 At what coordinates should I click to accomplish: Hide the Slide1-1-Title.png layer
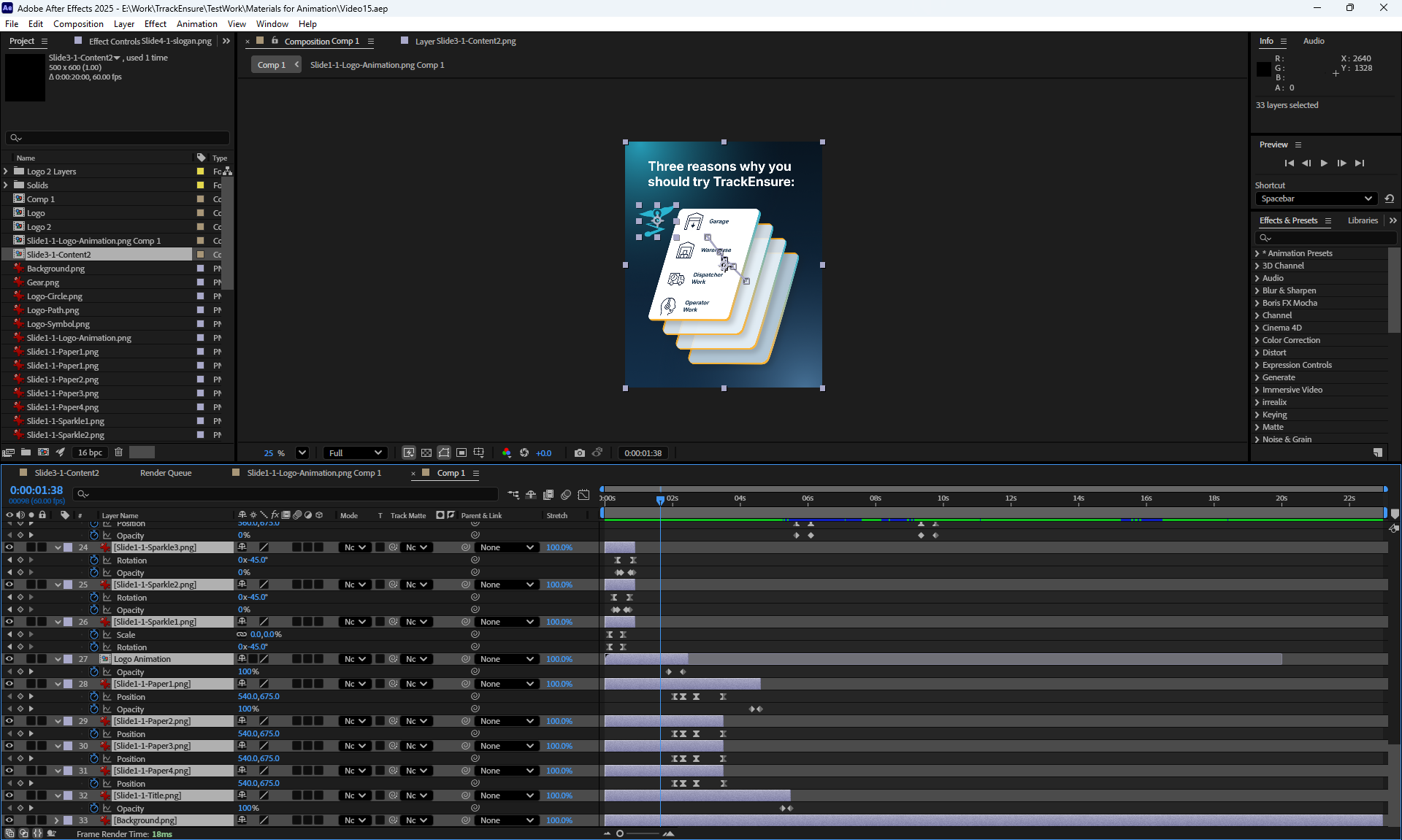coord(9,795)
